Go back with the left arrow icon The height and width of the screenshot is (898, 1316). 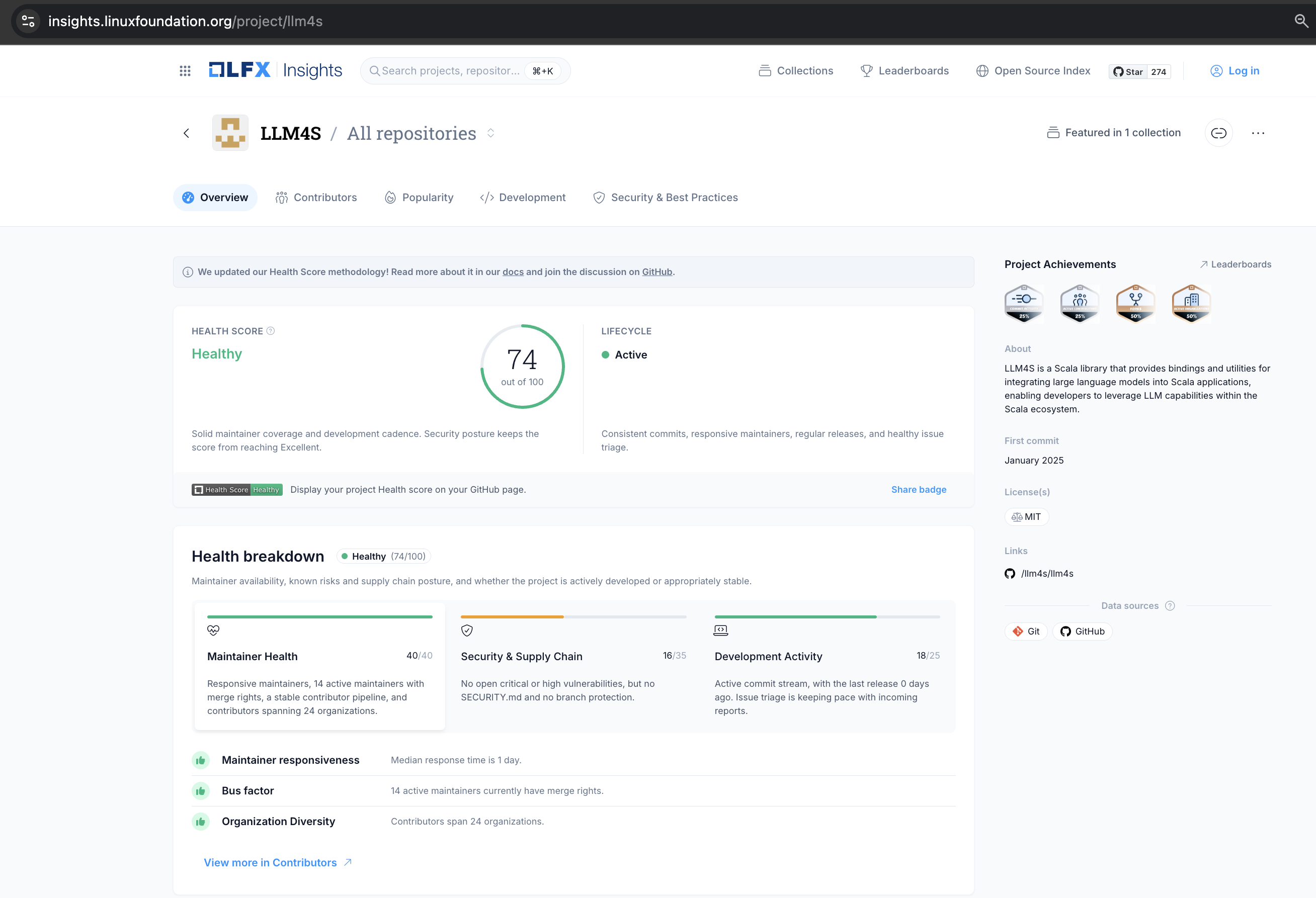[x=186, y=133]
